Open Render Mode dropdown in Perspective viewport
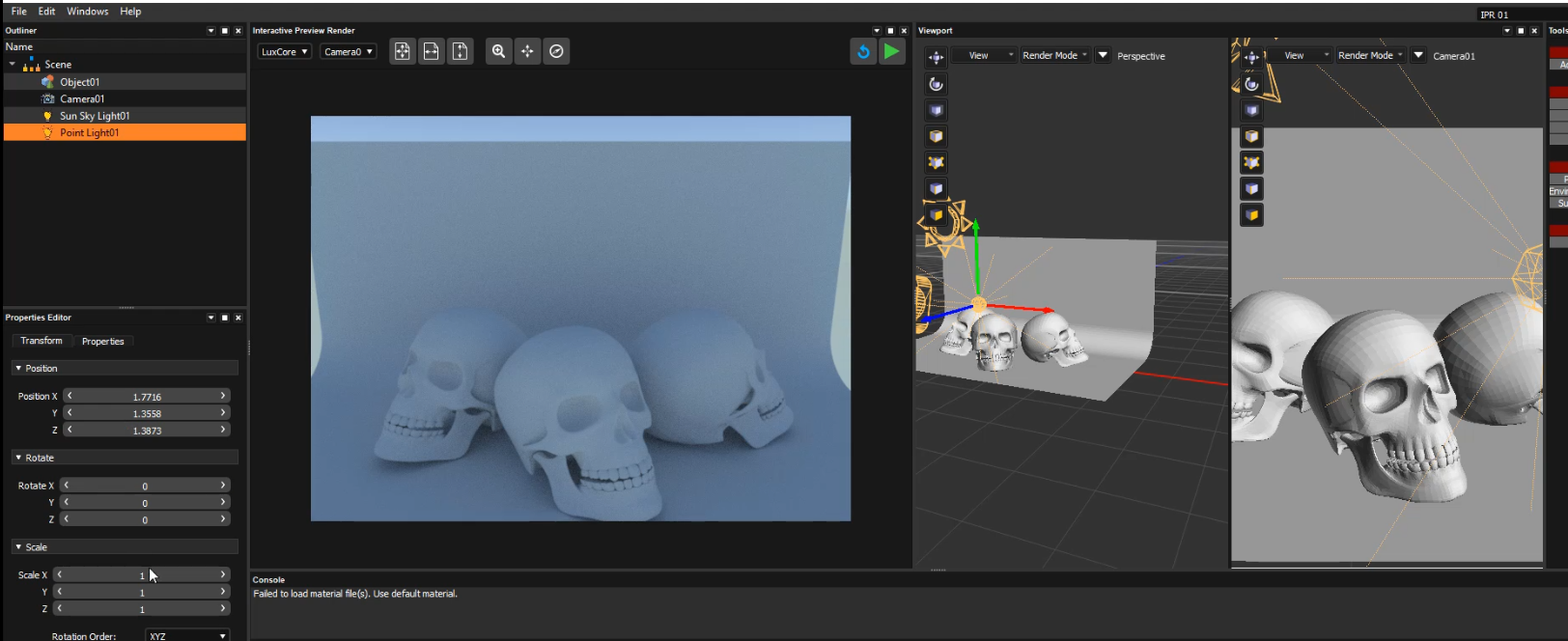The image size is (1568, 641). pos(1054,56)
